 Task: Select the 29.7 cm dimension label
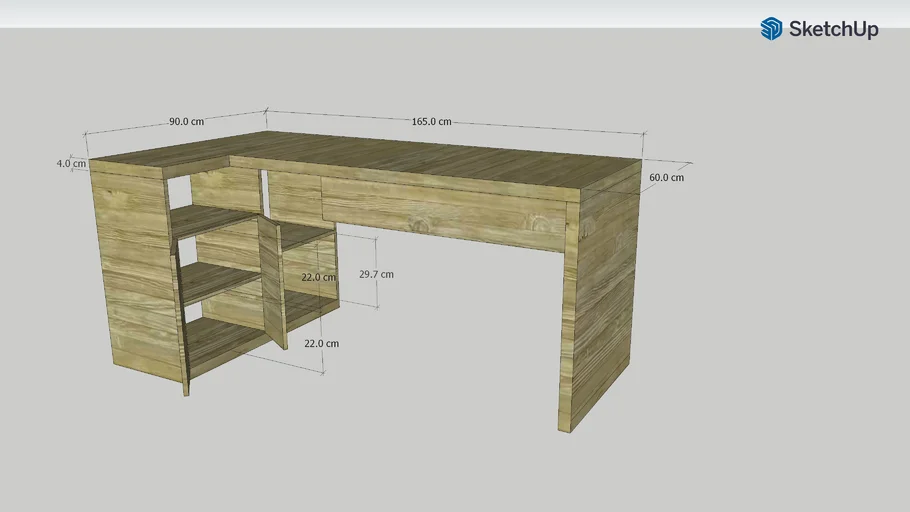coord(376,274)
